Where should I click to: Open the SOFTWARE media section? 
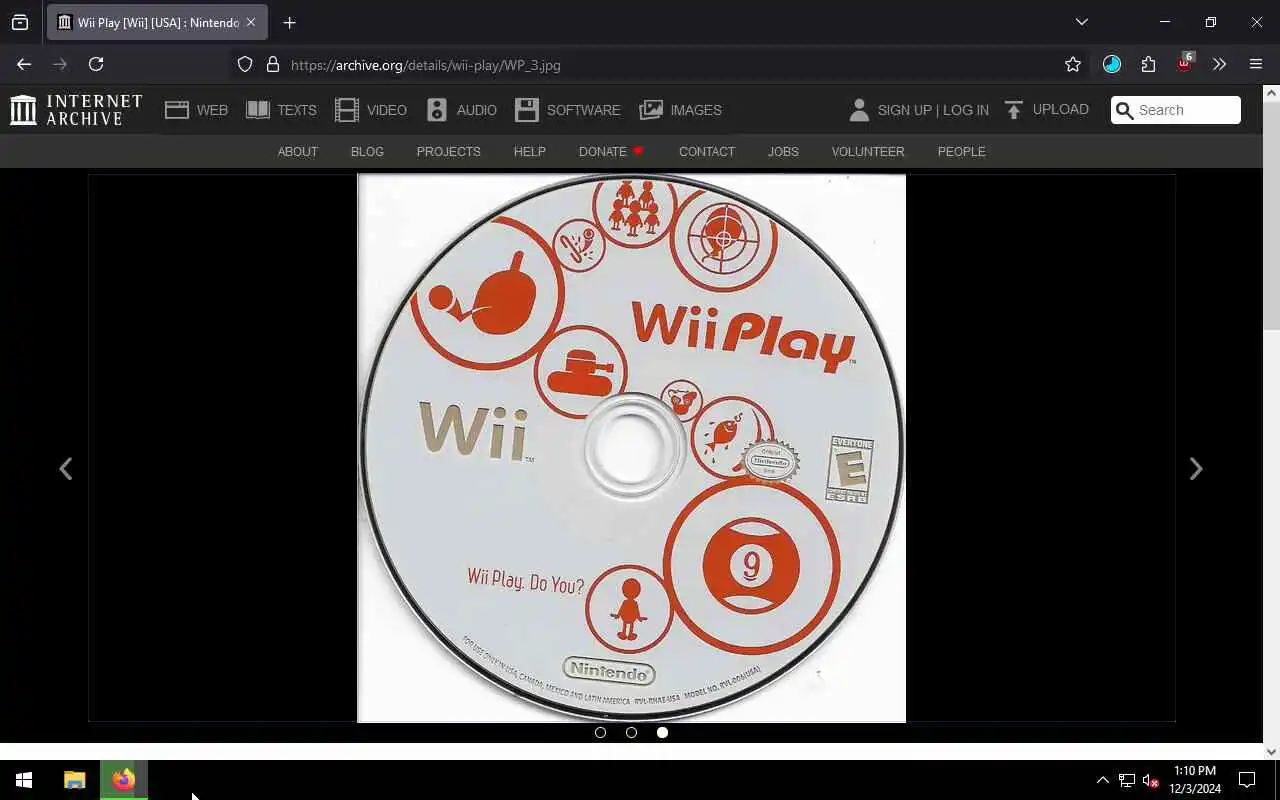click(568, 110)
